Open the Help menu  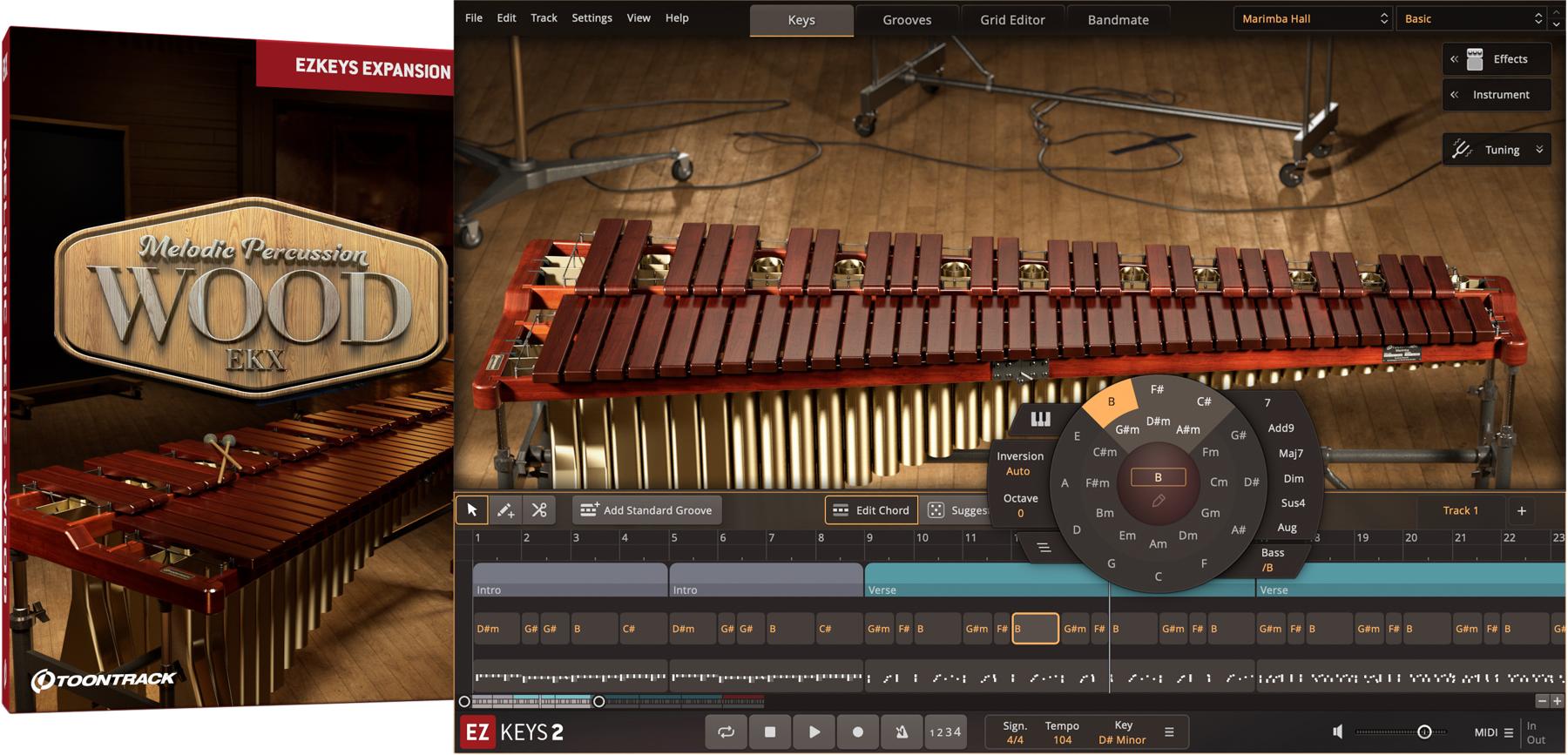click(x=677, y=17)
